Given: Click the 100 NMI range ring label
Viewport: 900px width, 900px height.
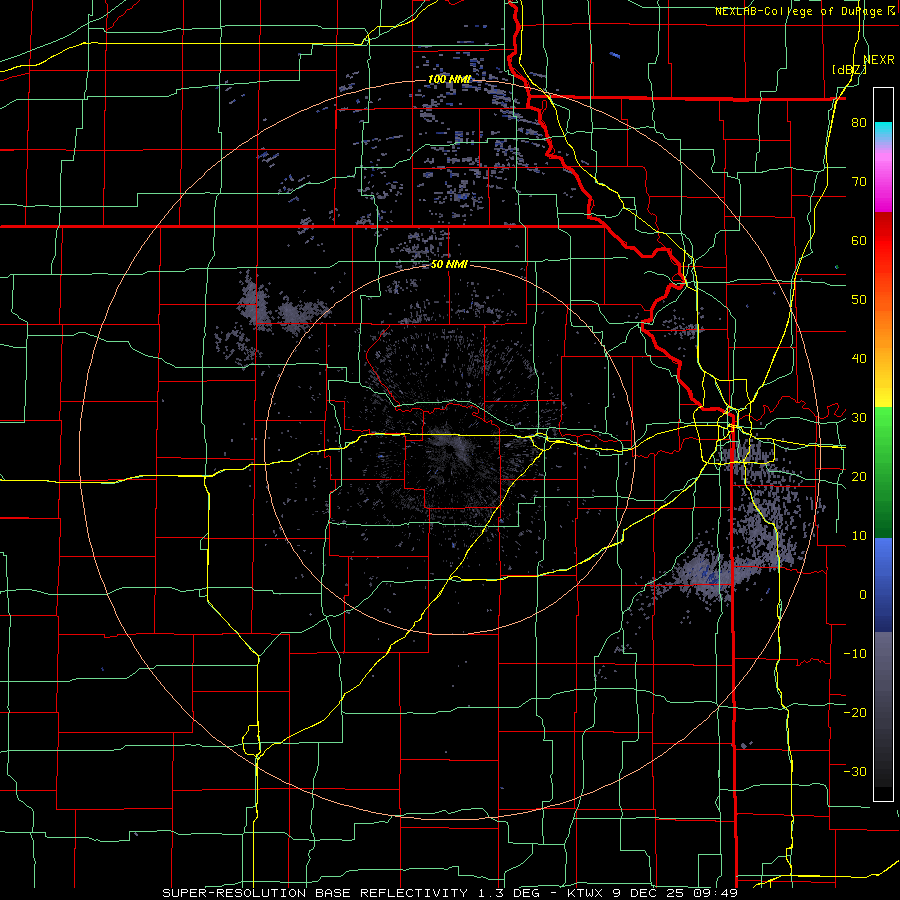Looking at the screenshot, I should click(x=449, y=79).
